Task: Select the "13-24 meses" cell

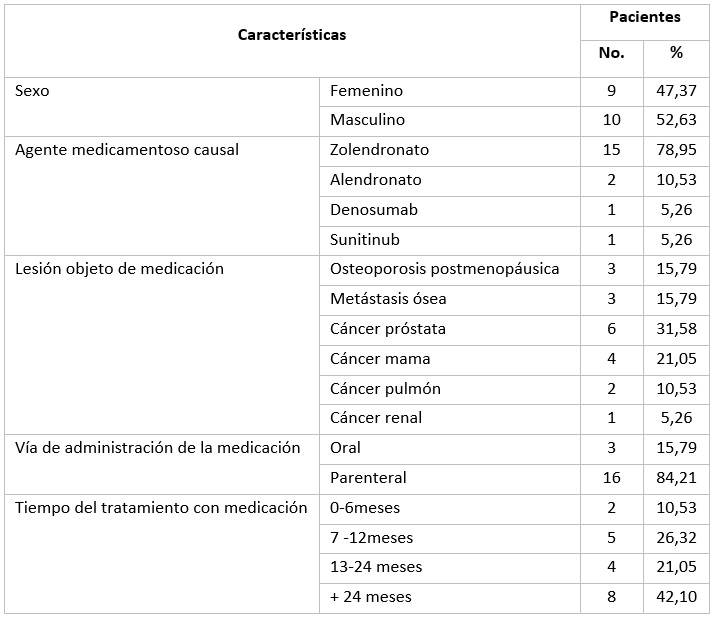Action: tap(376, 567)
